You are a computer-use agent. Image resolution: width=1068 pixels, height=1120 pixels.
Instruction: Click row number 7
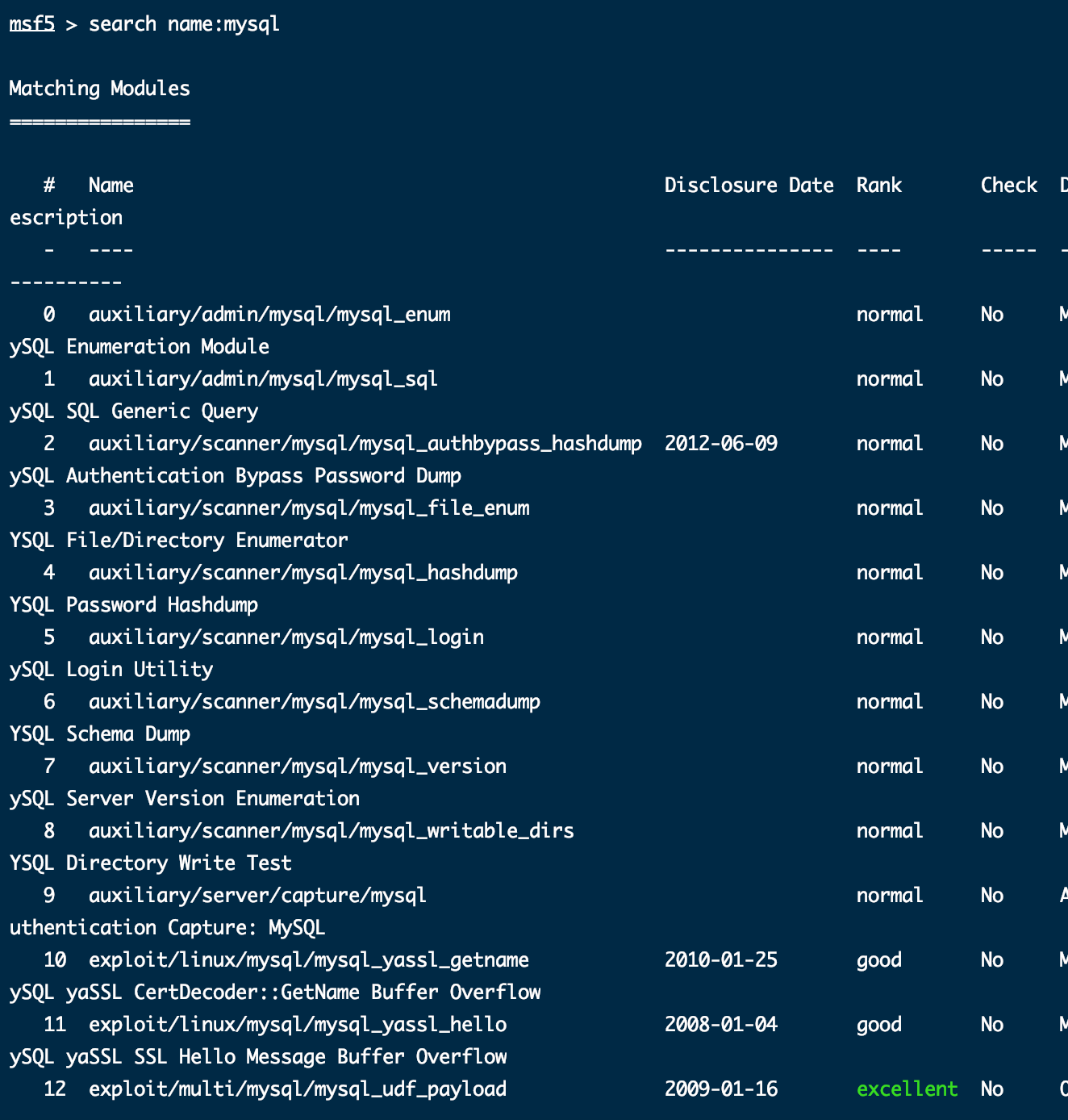click(49, 767)
